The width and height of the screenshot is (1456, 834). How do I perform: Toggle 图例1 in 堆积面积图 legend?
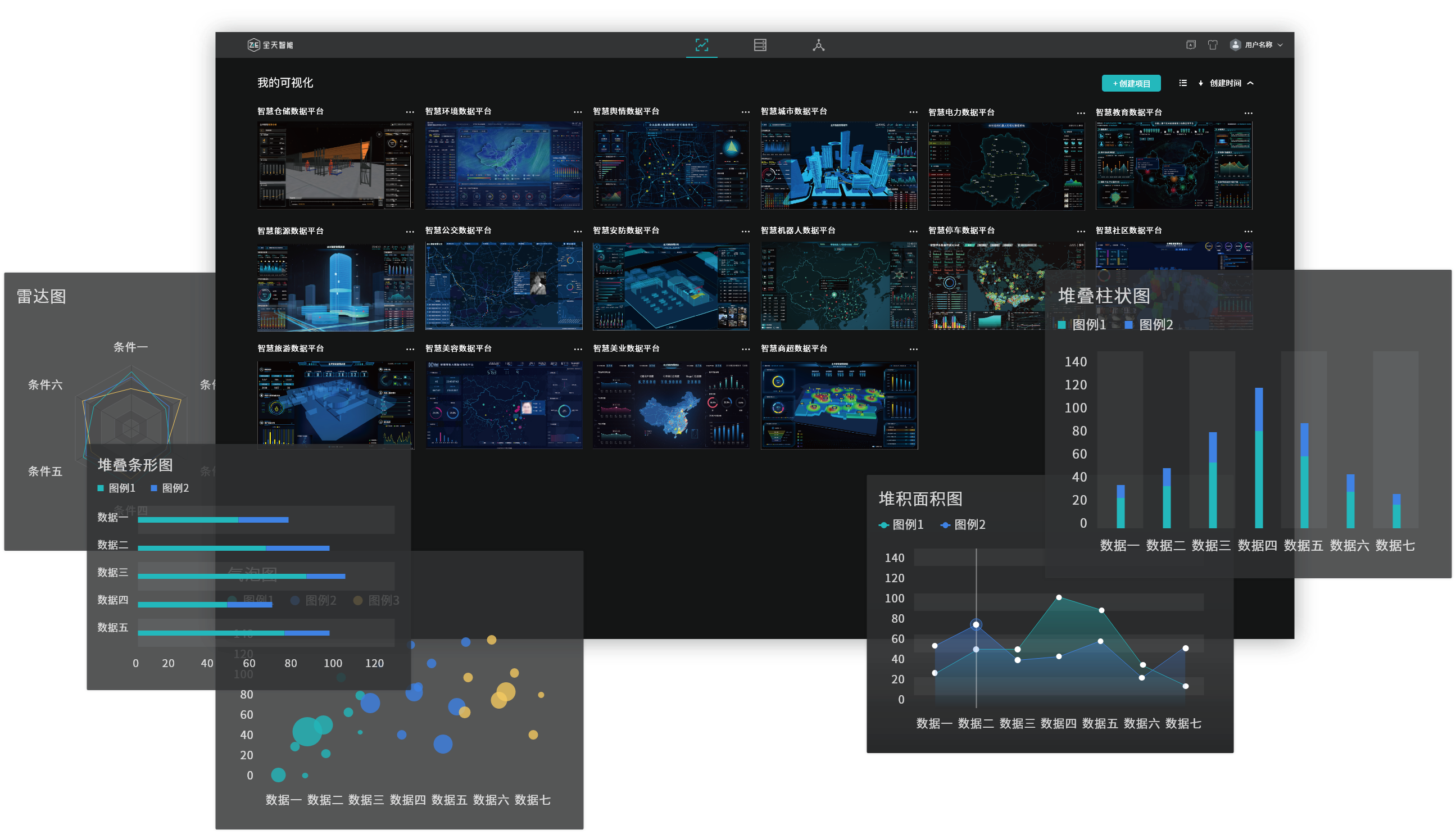[x=901, y=525]
